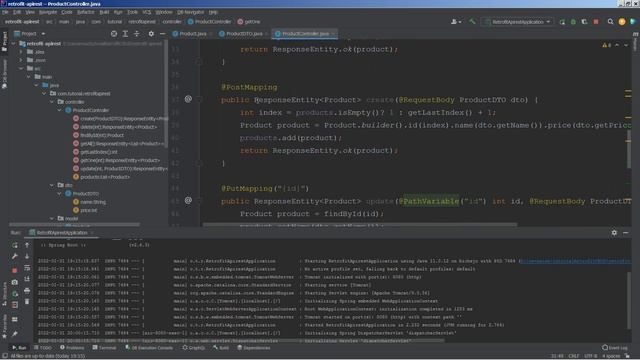
Task: Click the file path link in the console
Action: pos(575,261)
